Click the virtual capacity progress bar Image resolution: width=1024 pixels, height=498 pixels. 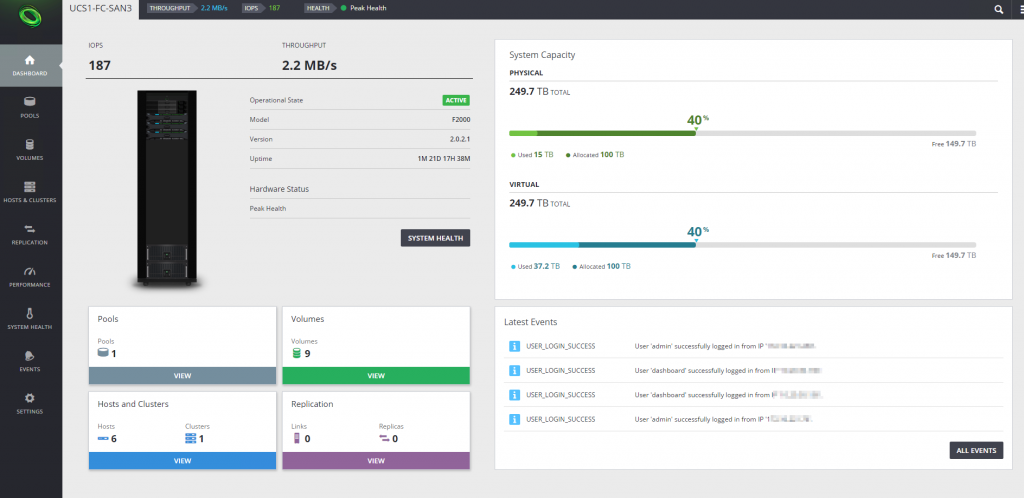click(743, 245)
